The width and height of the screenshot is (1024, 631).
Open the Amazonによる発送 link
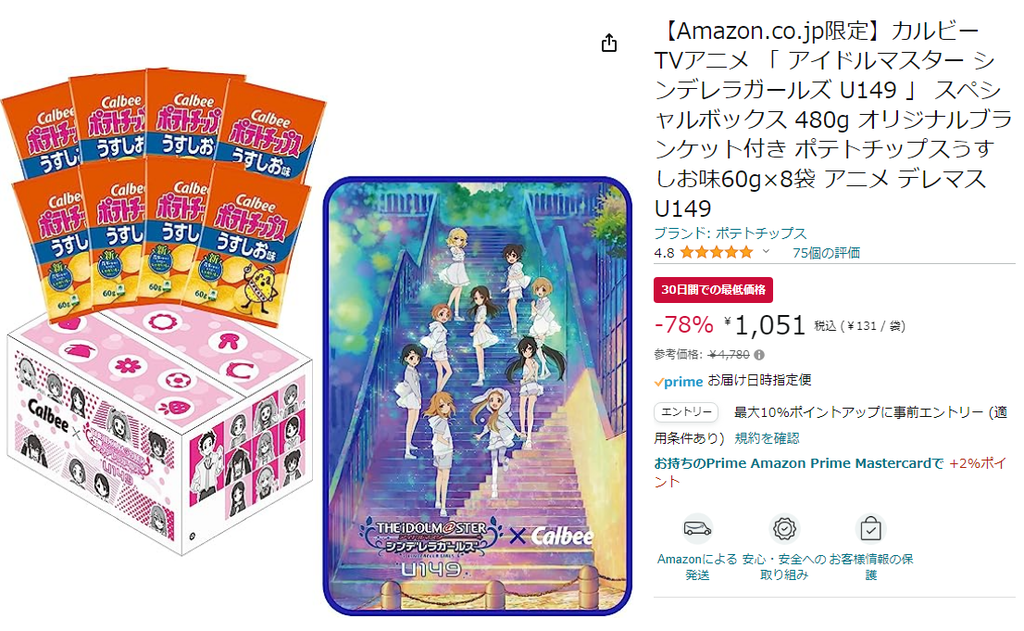click(697, 567)
